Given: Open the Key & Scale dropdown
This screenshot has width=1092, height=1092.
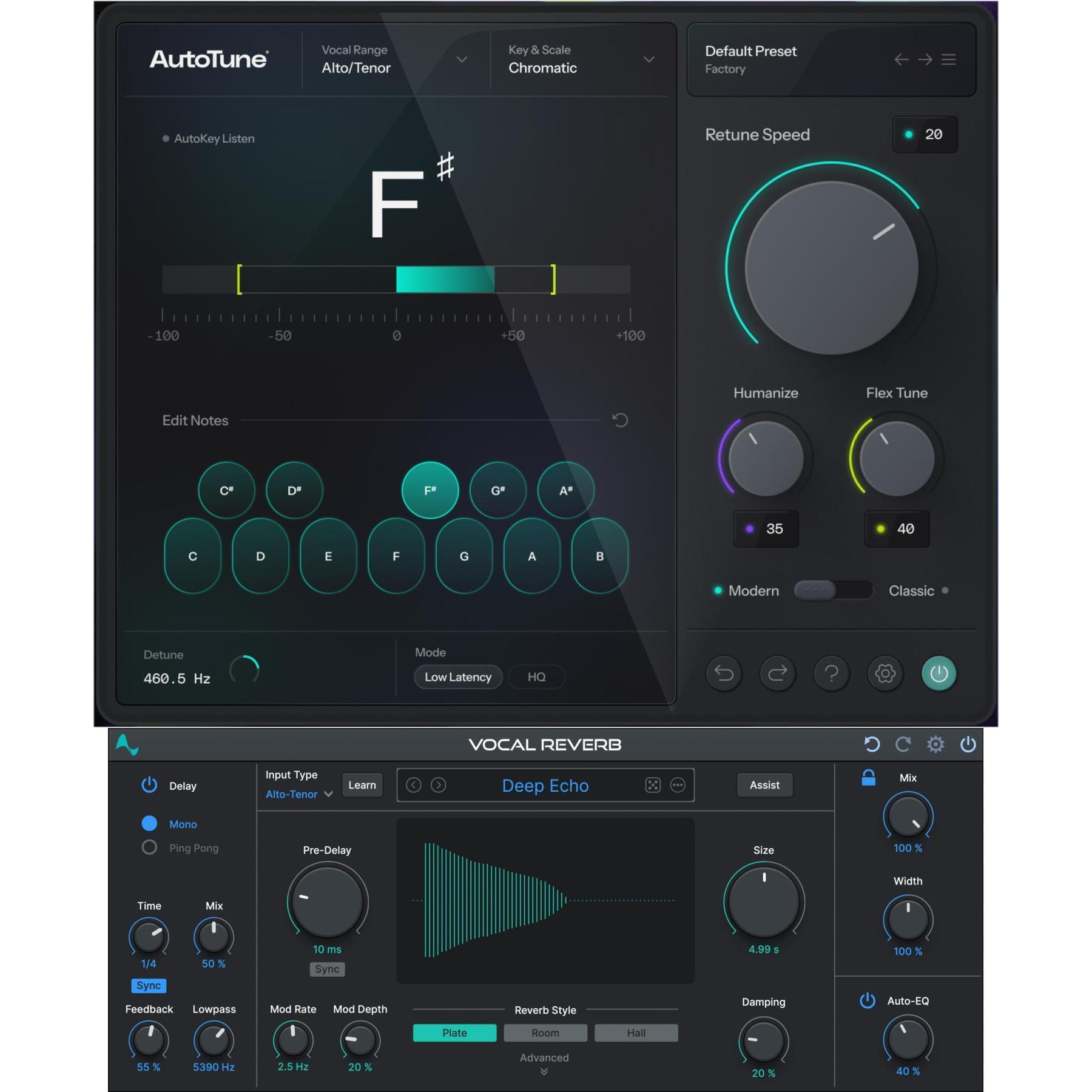Looking at the screenshot, I should tap(649, 59).
